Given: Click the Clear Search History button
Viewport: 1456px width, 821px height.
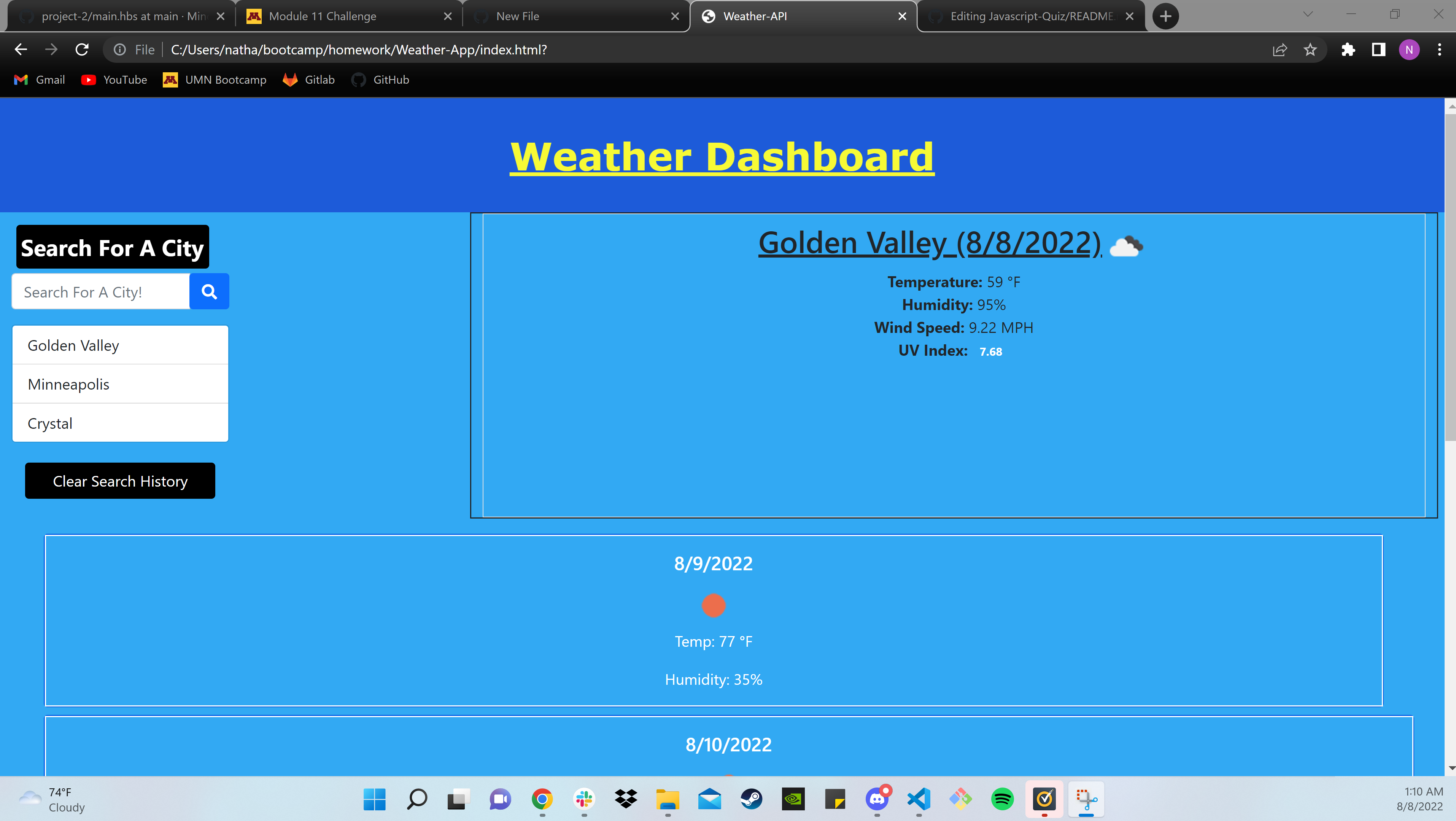Looking at the screenshot, I should [x=120, y=481].
